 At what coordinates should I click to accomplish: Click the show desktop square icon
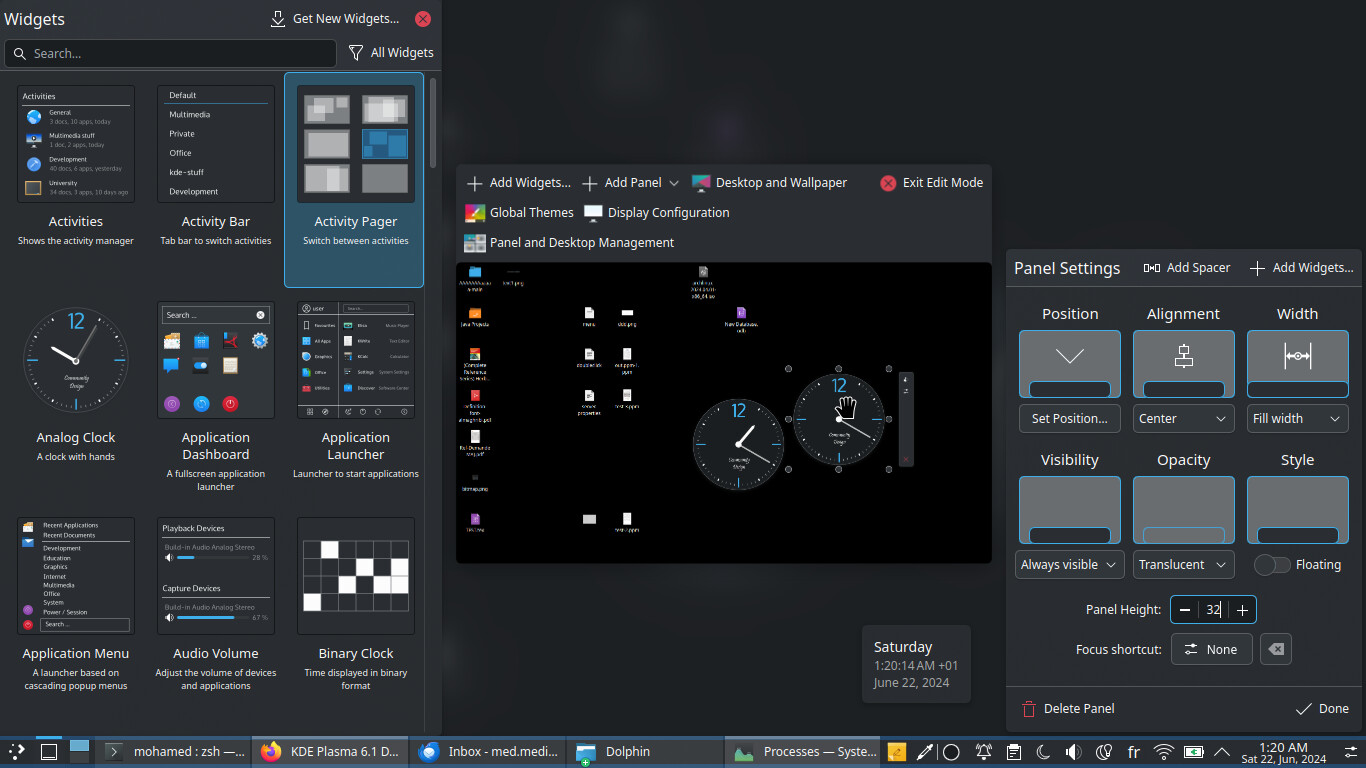click(48, 752)
